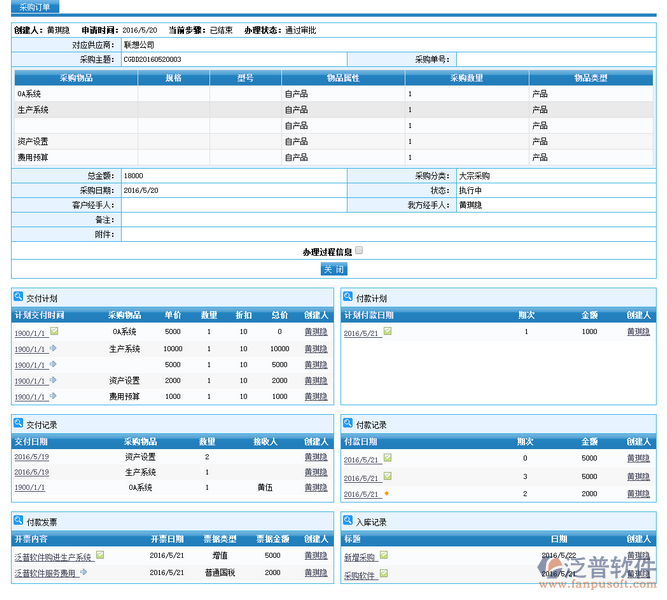Select the OA系统 row in purchase items table

click(x=334, y=94)
